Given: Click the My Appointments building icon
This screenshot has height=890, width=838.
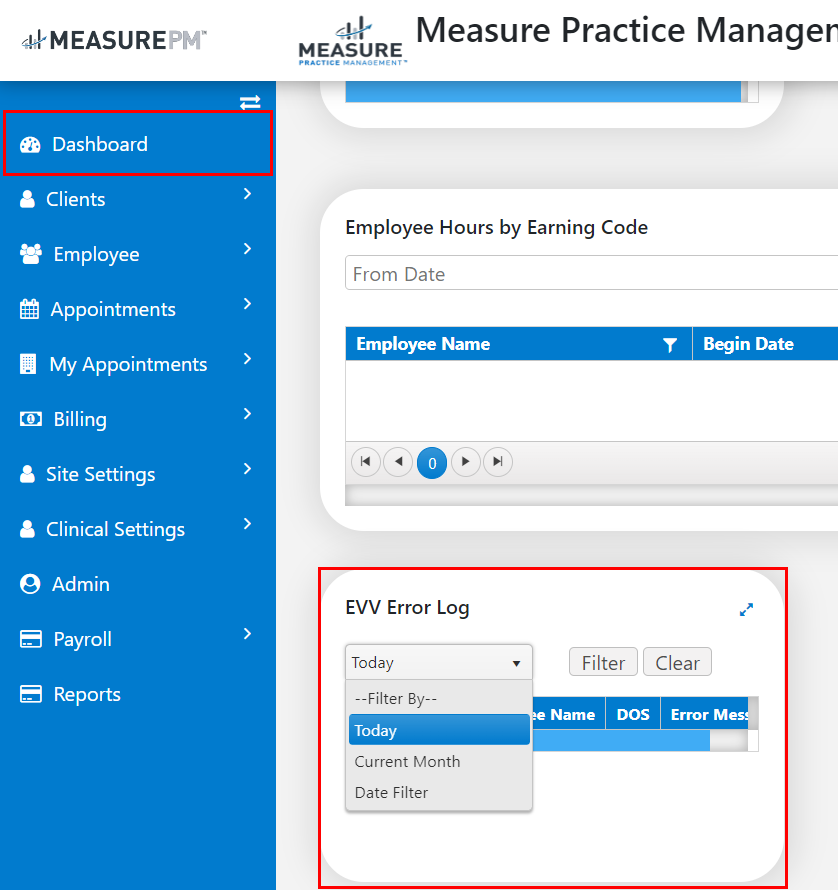Looking at the screenshot, I should coord(28,364).
